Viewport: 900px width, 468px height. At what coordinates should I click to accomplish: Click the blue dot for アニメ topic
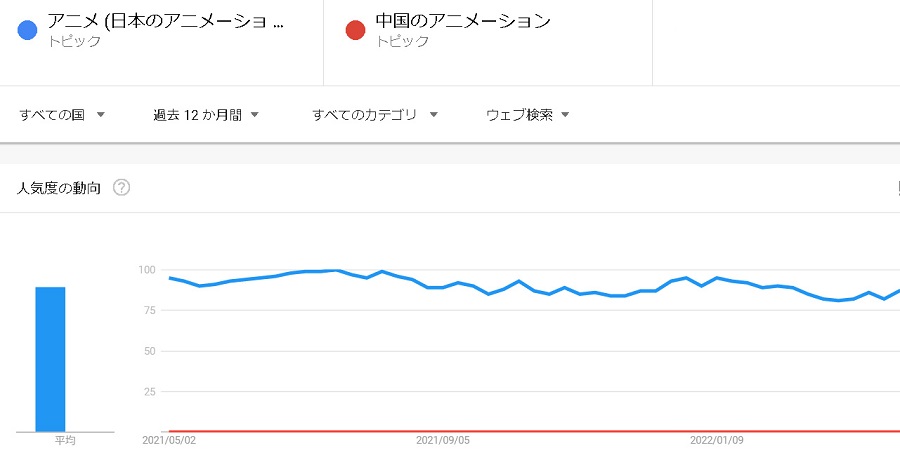[28, 30]
